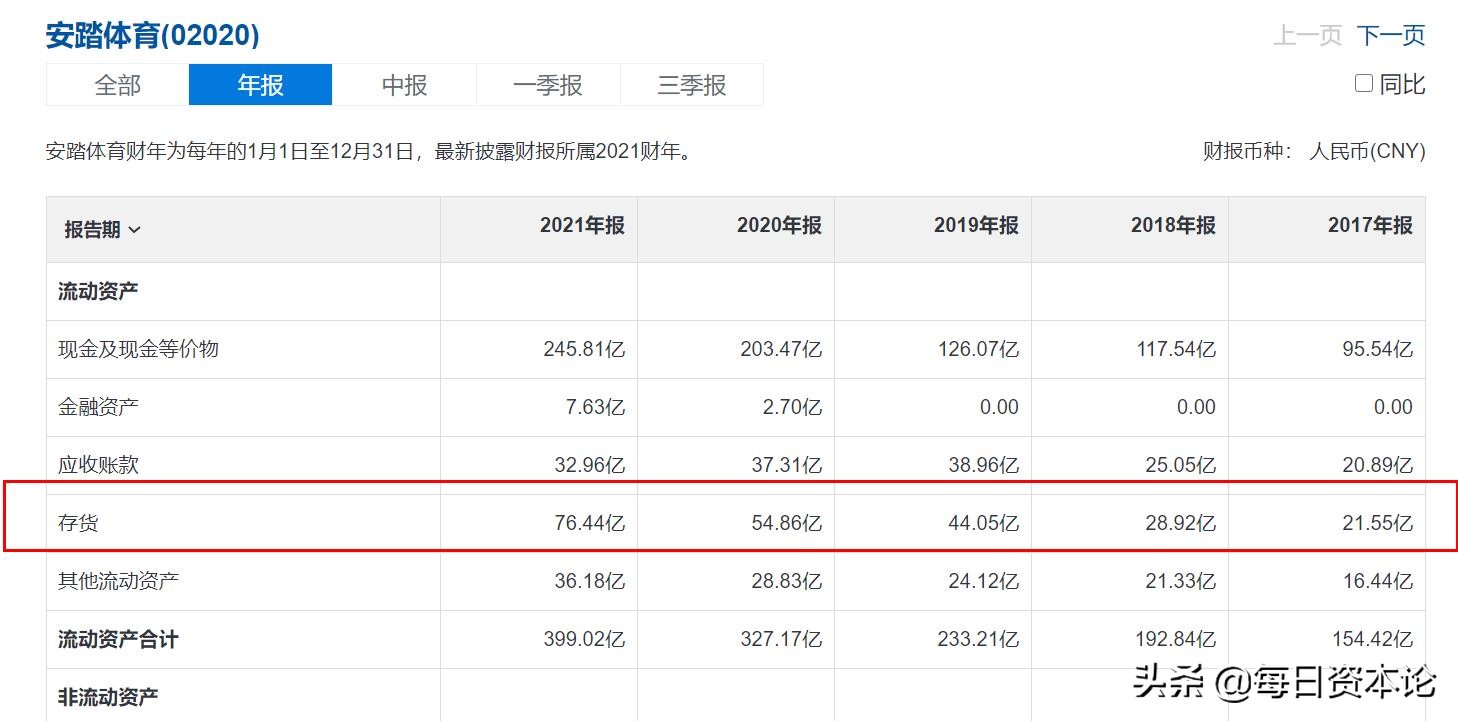Click the 36.18亿 other current assets value
This screenshot has width=1458, height=721.
(590, 581)
